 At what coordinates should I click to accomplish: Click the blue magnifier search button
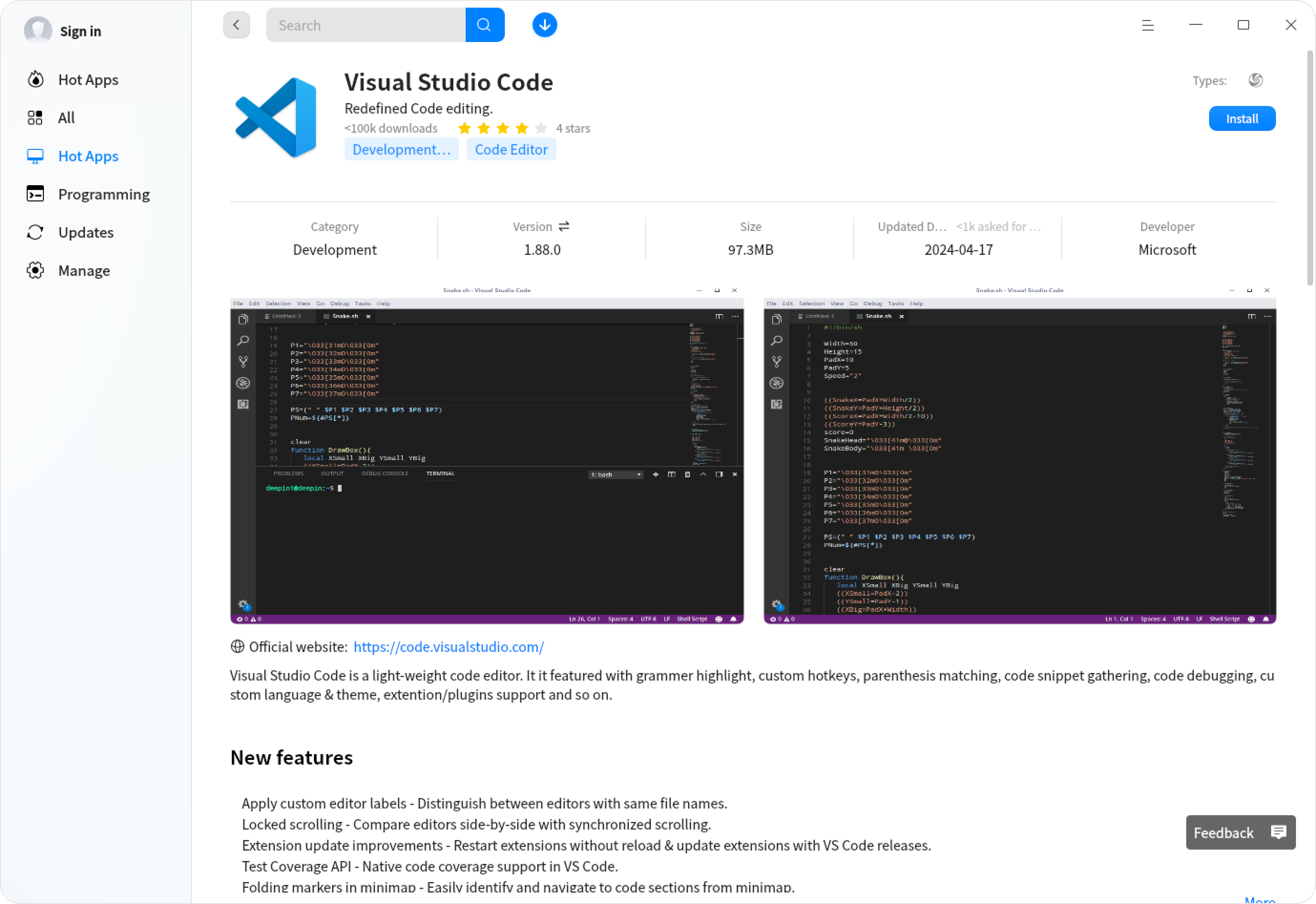[x=485, y=25]
